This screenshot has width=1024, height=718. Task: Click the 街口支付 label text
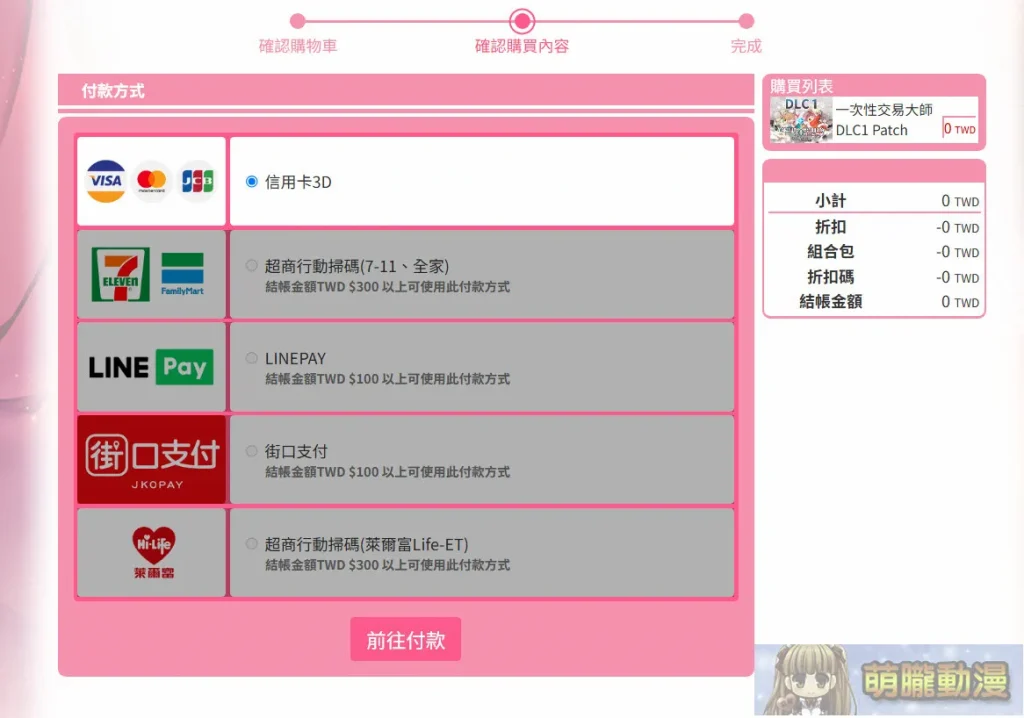click(x=296, y=451)
